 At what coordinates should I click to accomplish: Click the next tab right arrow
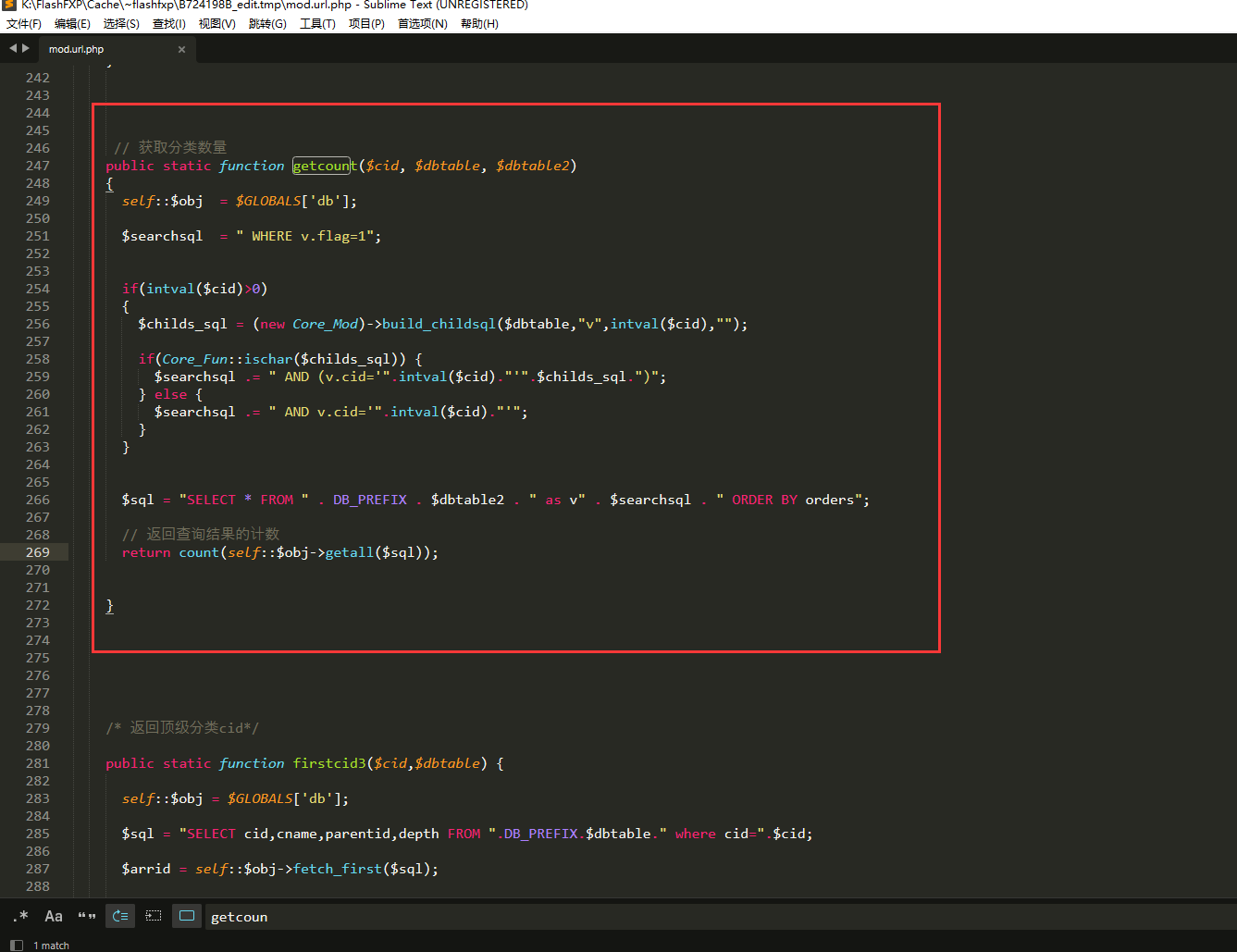26,48
